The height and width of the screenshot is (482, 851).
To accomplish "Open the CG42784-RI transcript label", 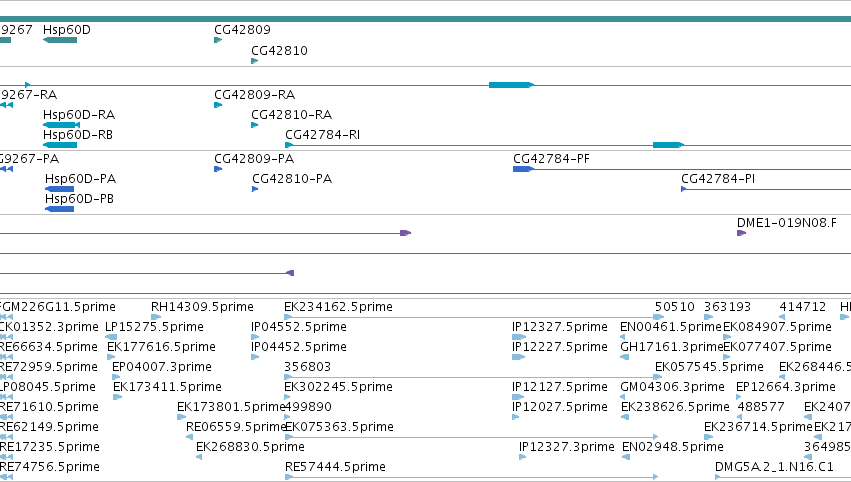I will [x=322, y=135].
